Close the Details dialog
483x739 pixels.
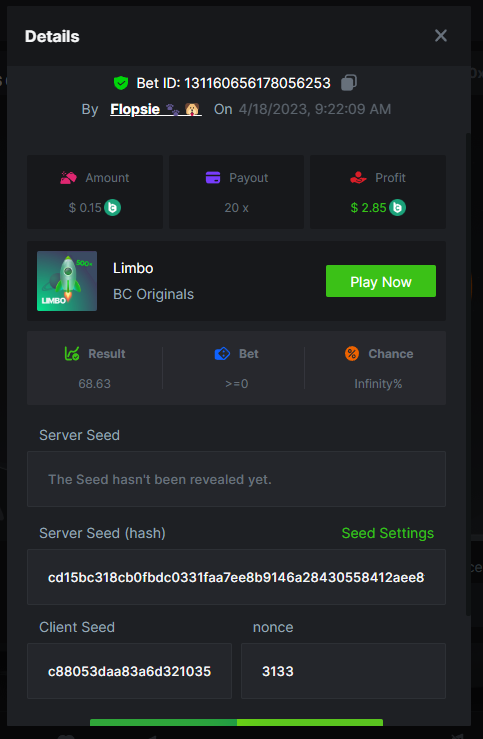coord(441,35)
